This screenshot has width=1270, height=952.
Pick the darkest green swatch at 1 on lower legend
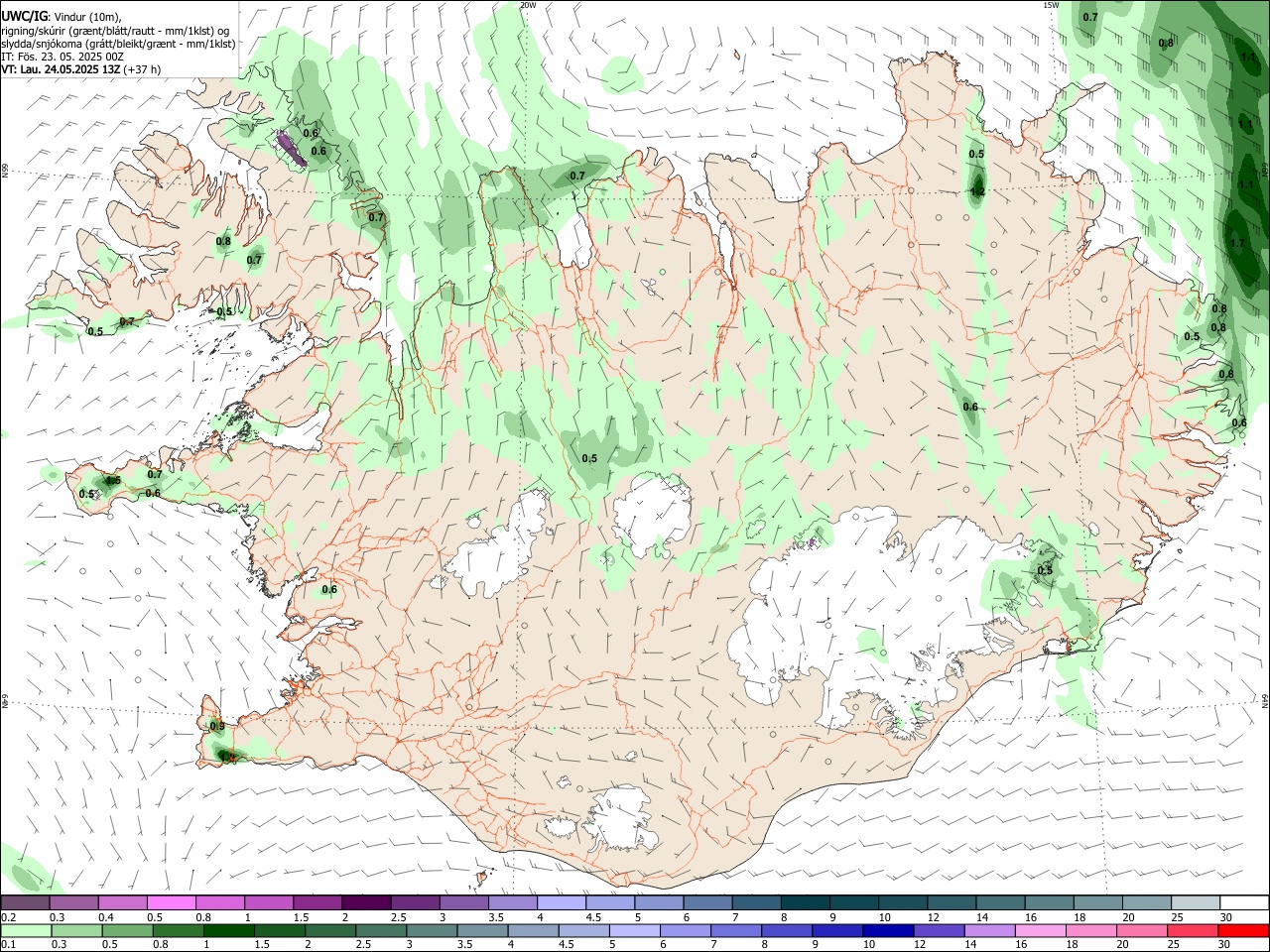click(x=228, y=930)
